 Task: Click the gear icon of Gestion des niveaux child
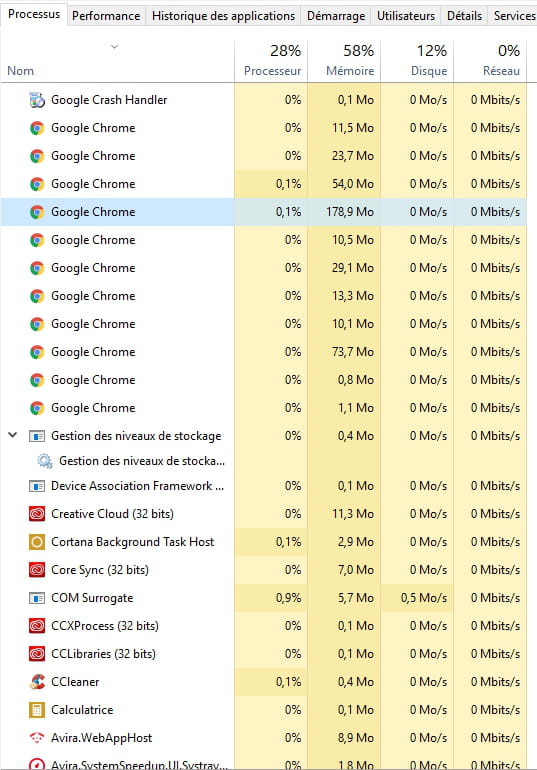click(45, 461)
